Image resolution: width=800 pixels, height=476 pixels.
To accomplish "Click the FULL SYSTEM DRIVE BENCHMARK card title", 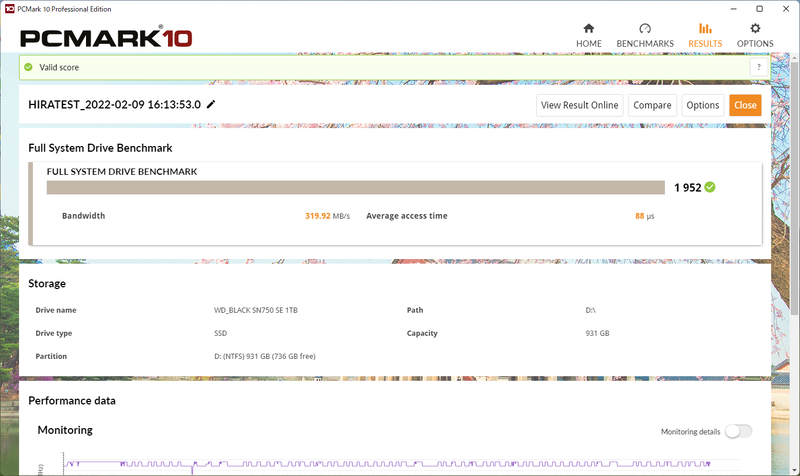I will coord(122,171).
